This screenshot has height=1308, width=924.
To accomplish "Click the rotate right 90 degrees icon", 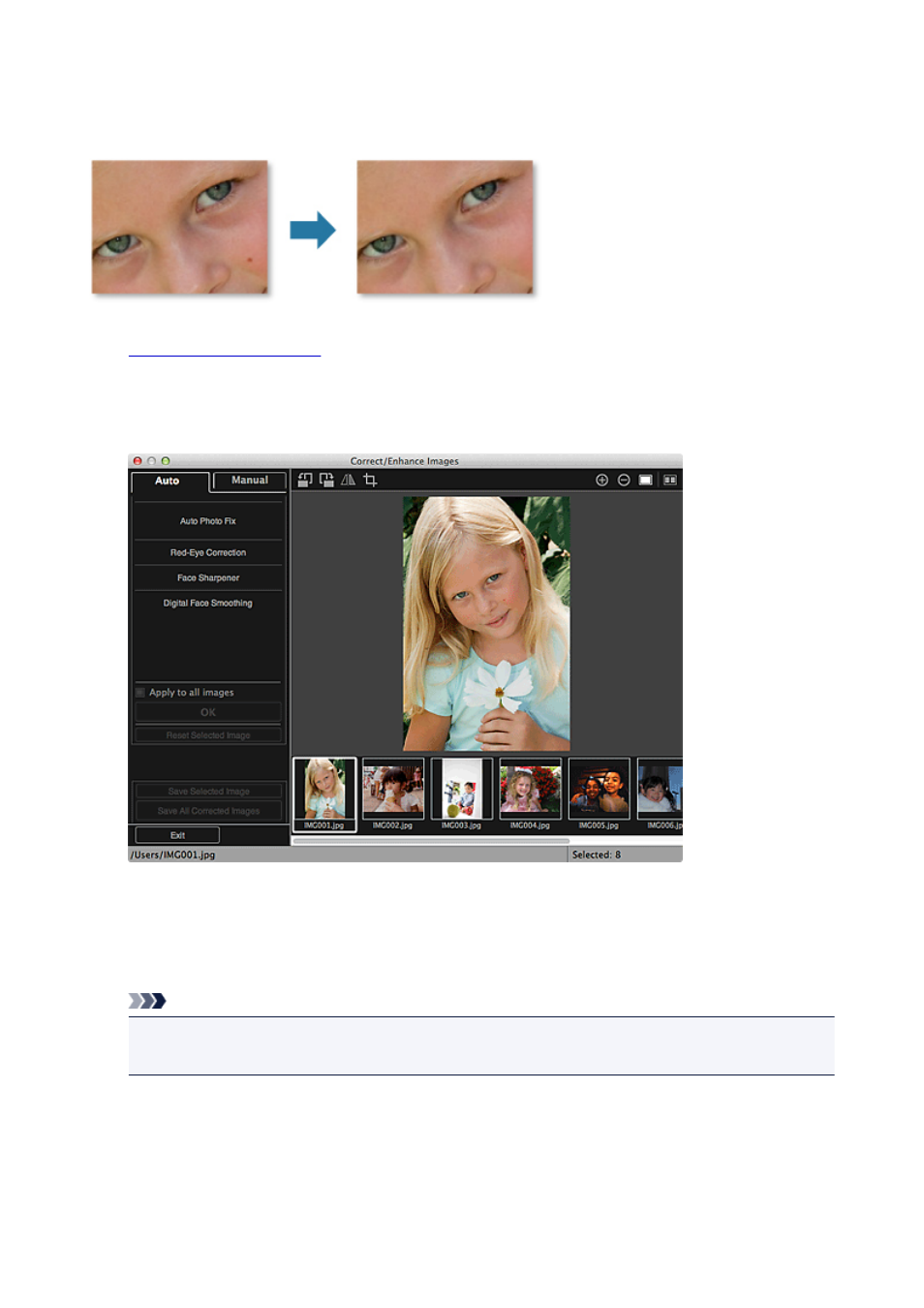I will pyautogui.click(x=326, y=481).
